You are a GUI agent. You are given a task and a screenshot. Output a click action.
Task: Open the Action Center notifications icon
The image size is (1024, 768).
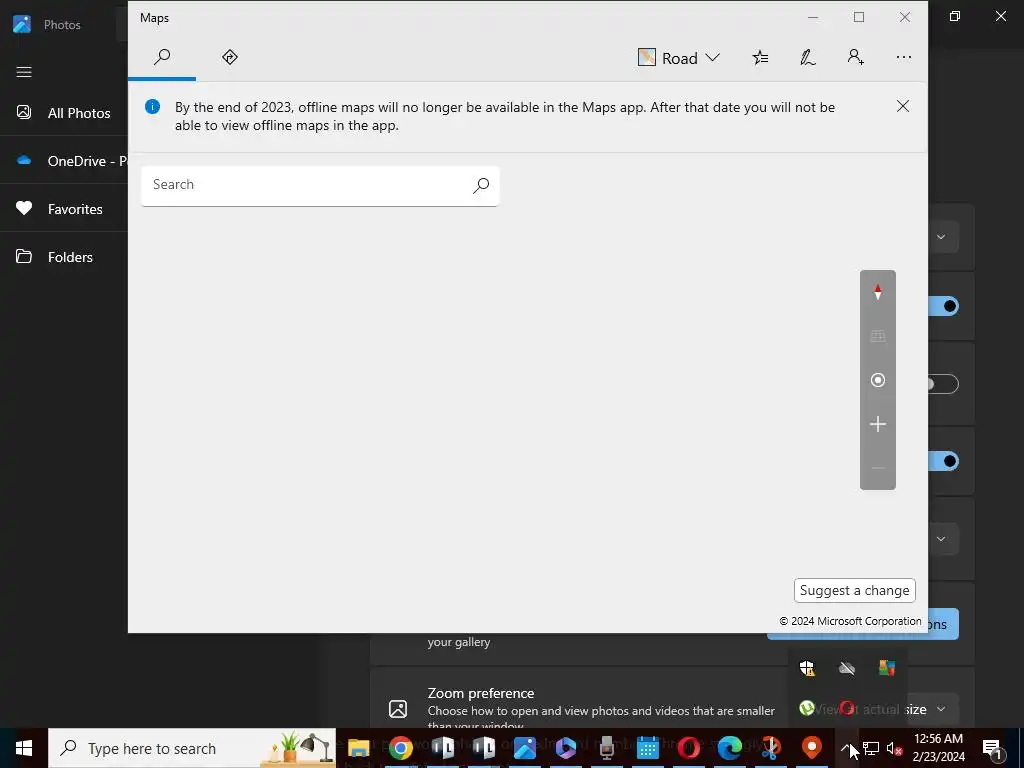[x=992, y=749]
